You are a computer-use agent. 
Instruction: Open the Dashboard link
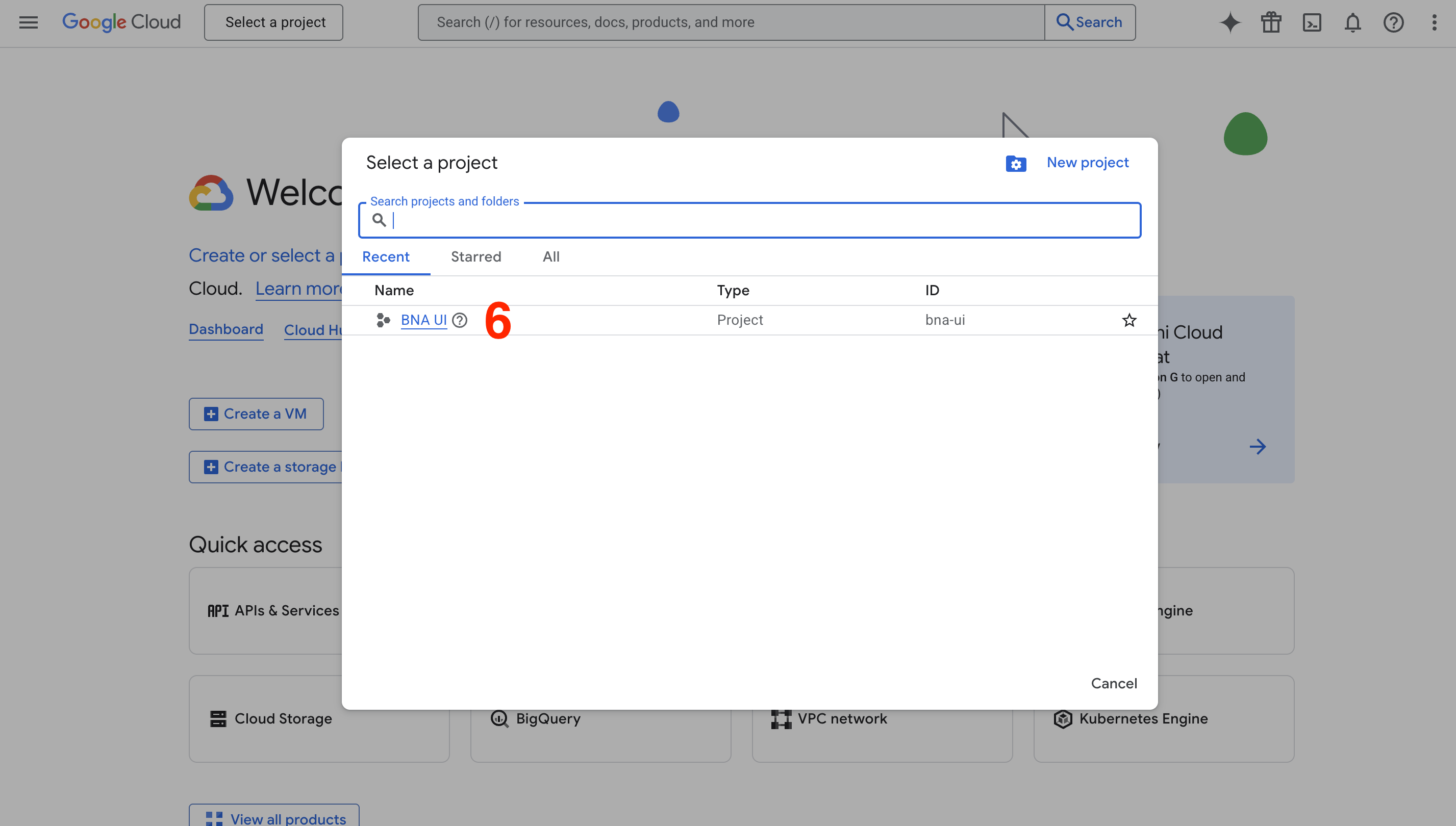pos(226,329)
